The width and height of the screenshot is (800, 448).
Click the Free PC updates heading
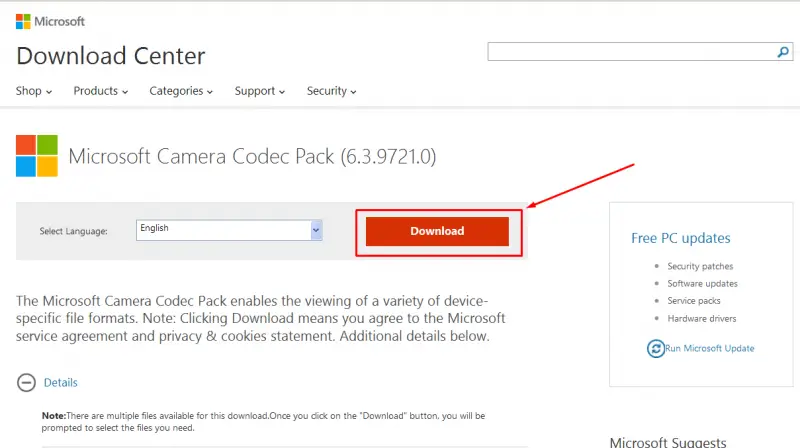coord(681,238)
